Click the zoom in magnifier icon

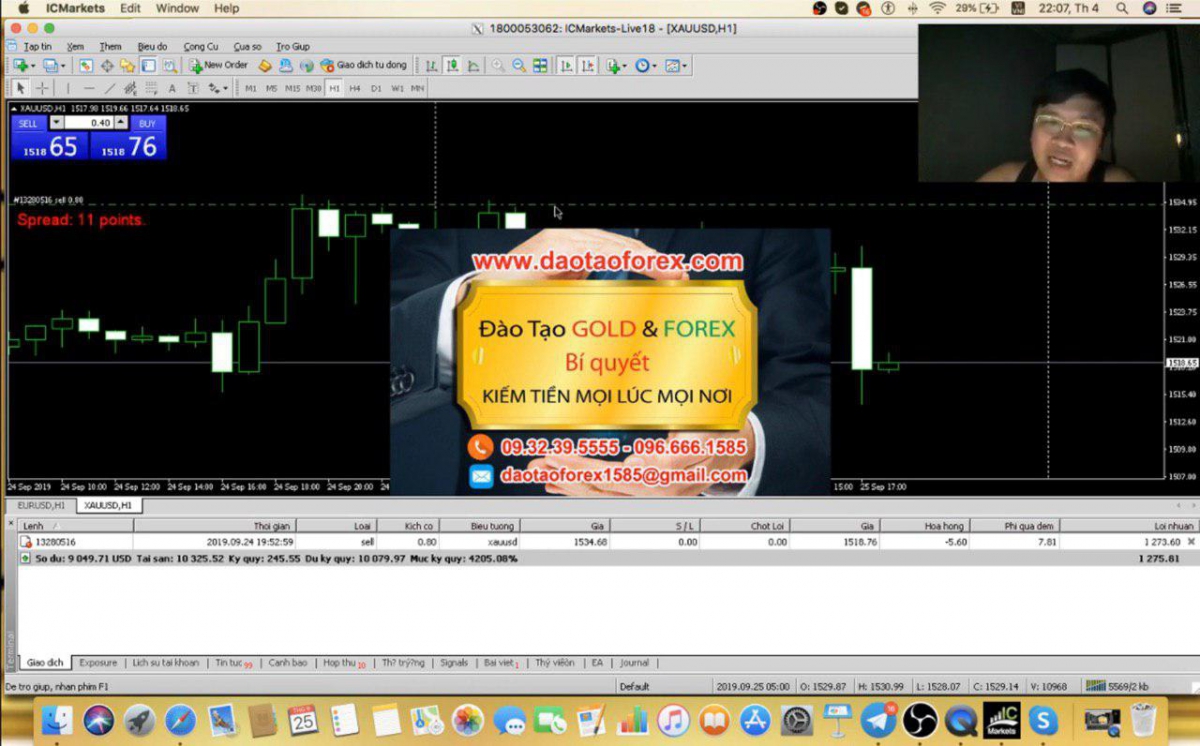pyautogui.click(x=498, y=65)
